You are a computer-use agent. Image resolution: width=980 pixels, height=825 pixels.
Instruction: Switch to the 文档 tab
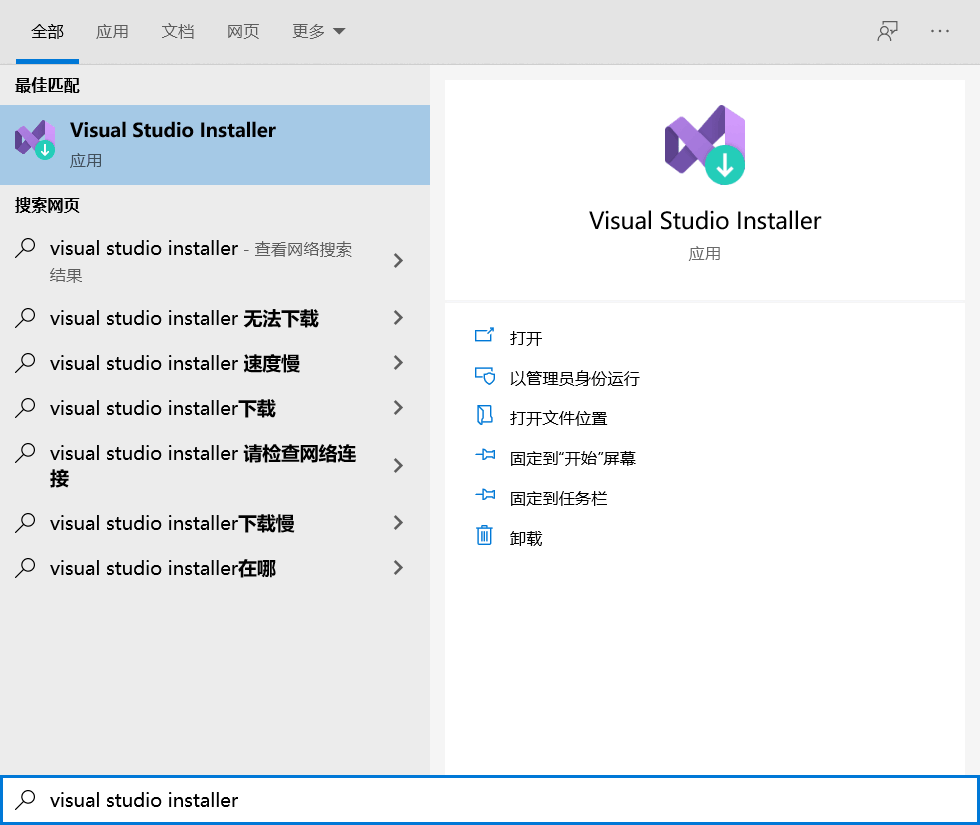(178, 31)
